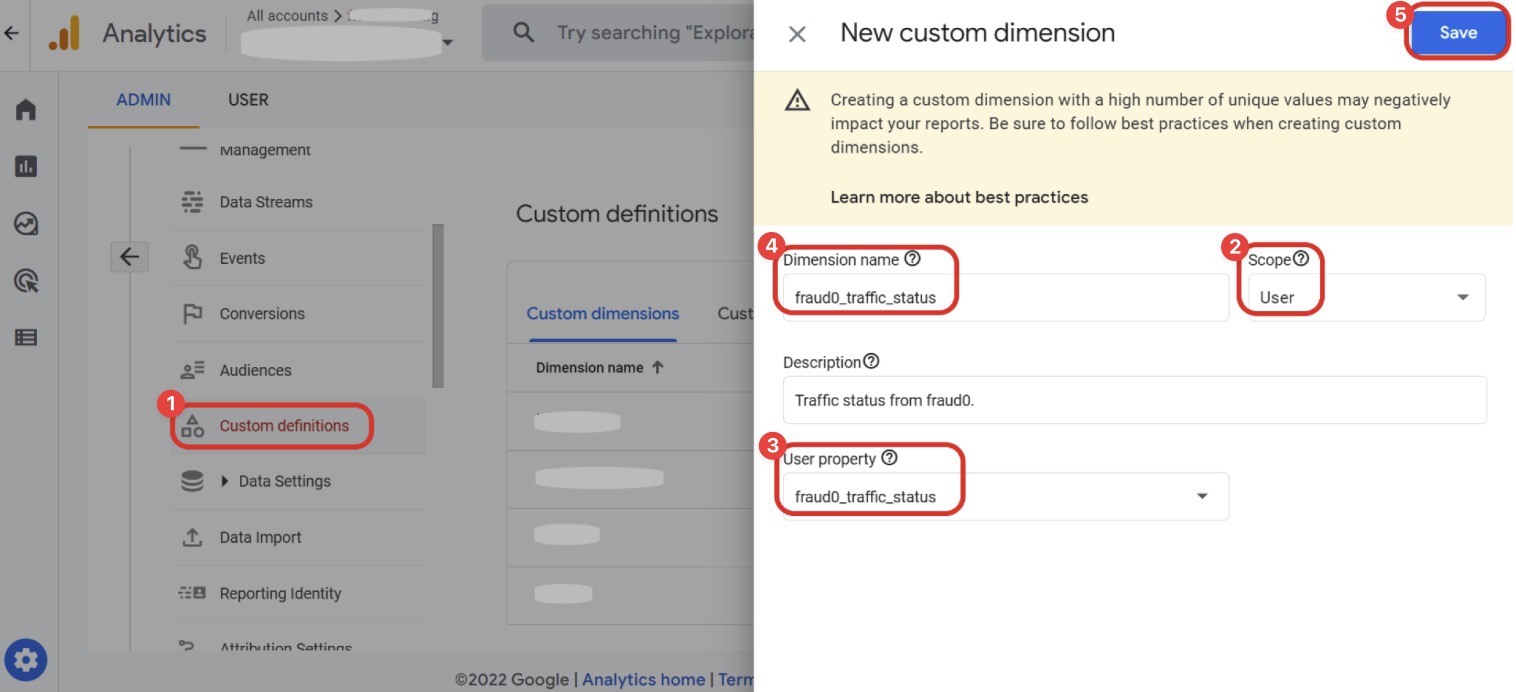The height and width of the screenshot is (692, 1516).
Task: Click the Analytics home footer link
Action: [644, 679]
